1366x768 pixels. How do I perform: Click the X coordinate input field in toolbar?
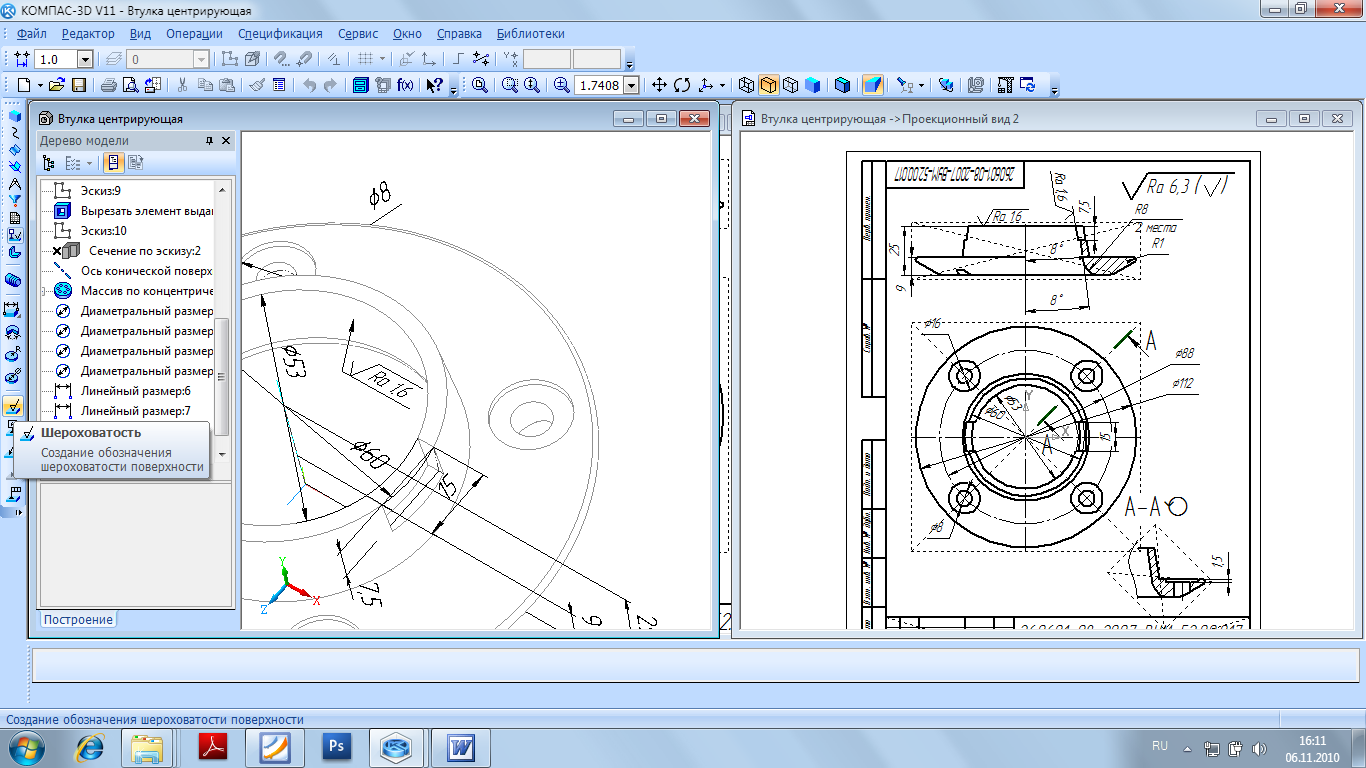(546, 59)
